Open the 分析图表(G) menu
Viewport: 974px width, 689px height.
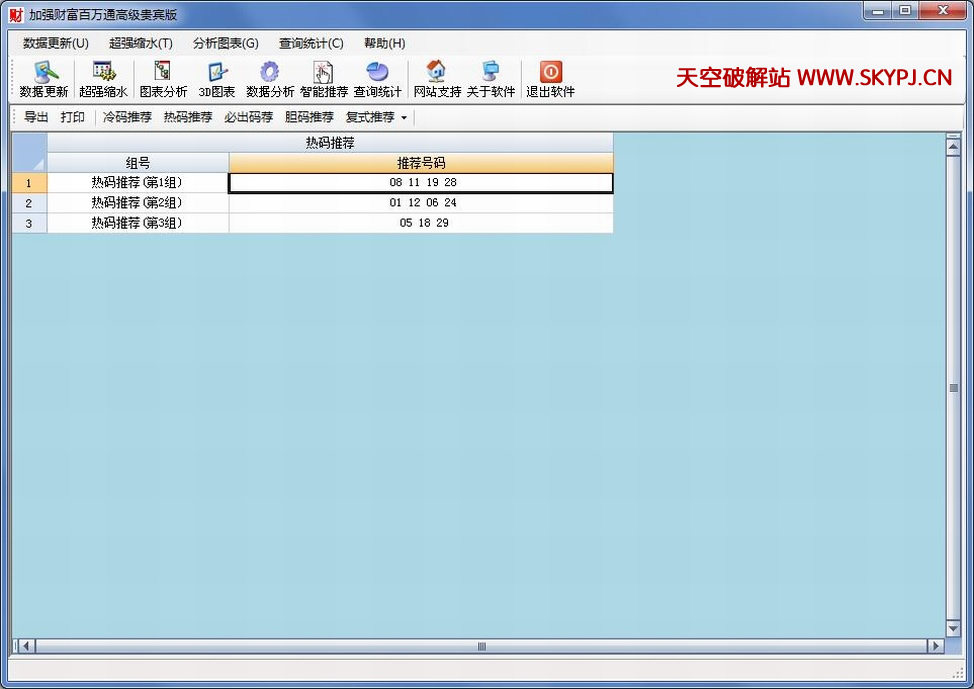[225, 43]
